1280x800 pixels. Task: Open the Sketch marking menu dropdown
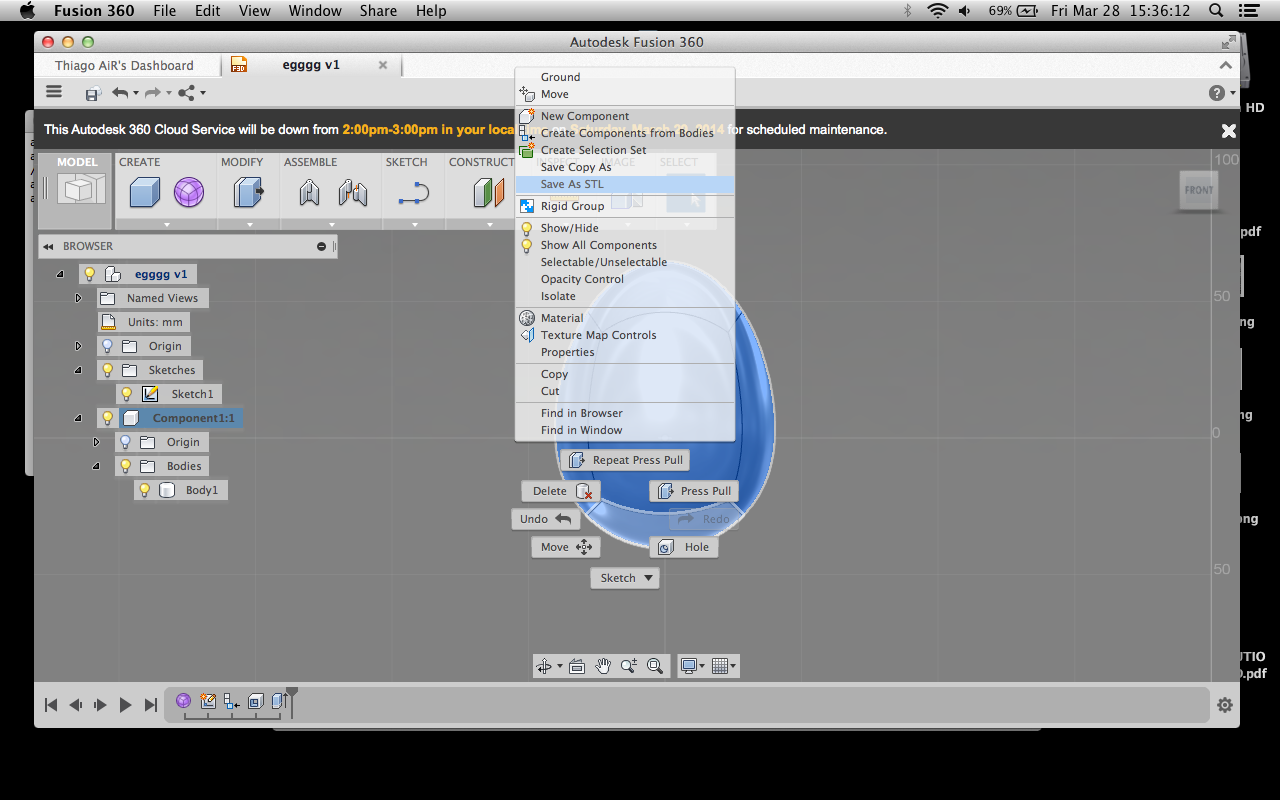625,578
